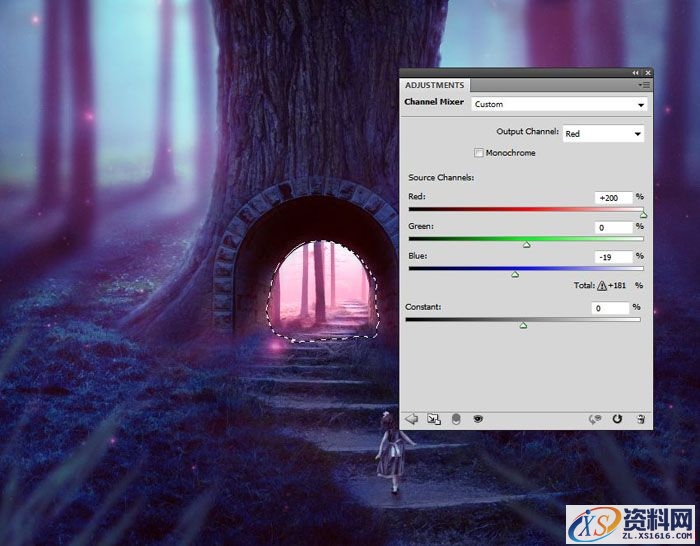
Task: Reset adjustment to defaults icon
Action: pyautogui.click(x=618, y=419)
